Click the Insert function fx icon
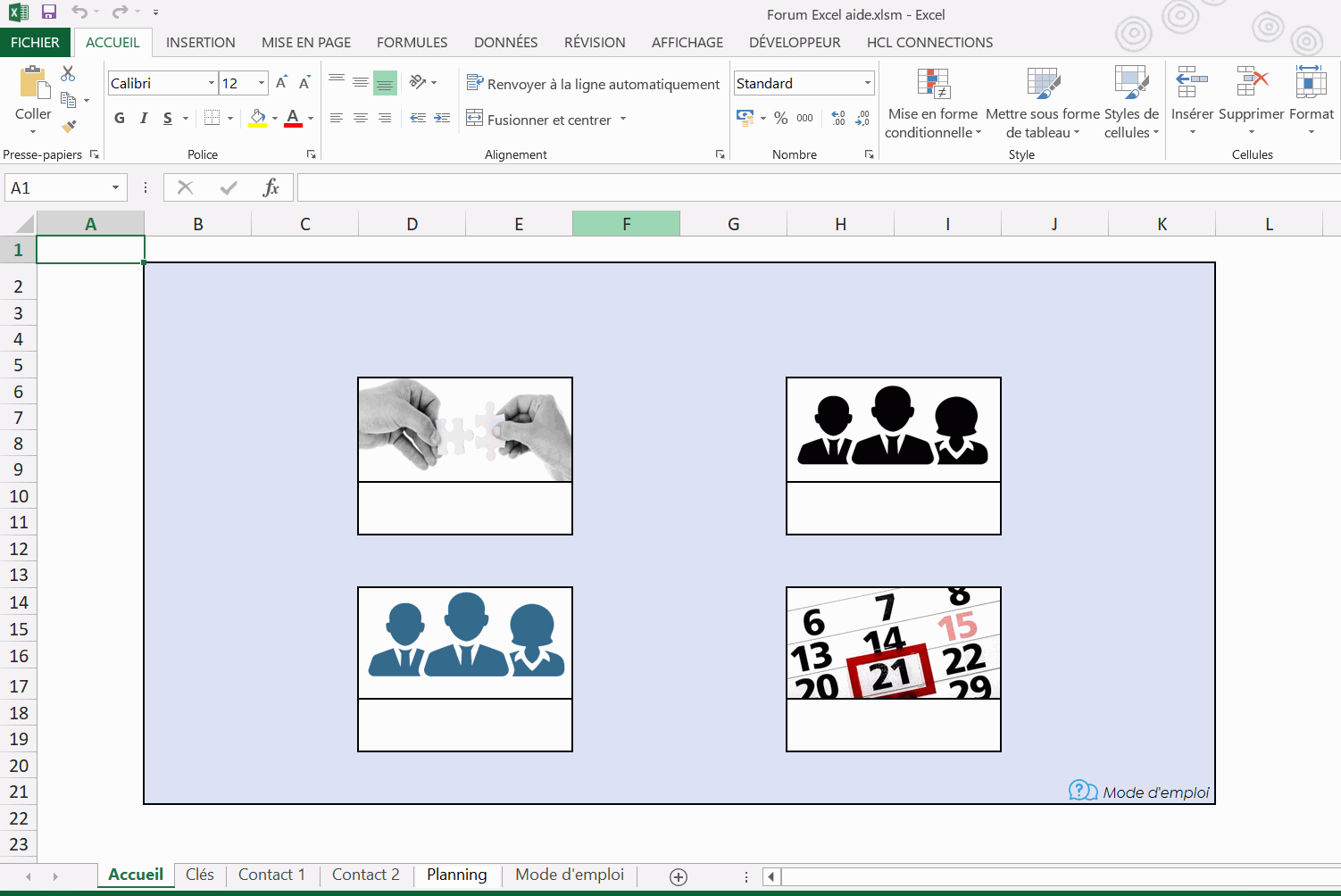Screen dimensions: 1341x896 click(x=271, y=187)
